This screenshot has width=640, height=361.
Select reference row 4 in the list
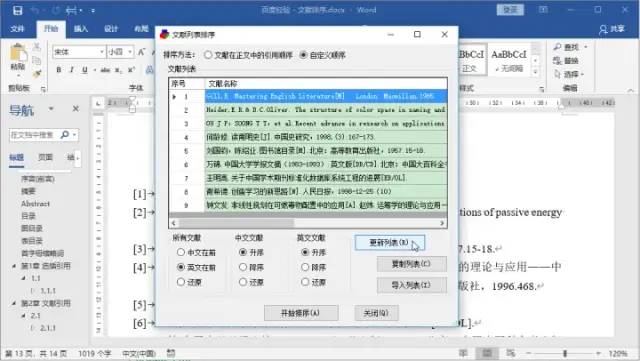(308, 137)
